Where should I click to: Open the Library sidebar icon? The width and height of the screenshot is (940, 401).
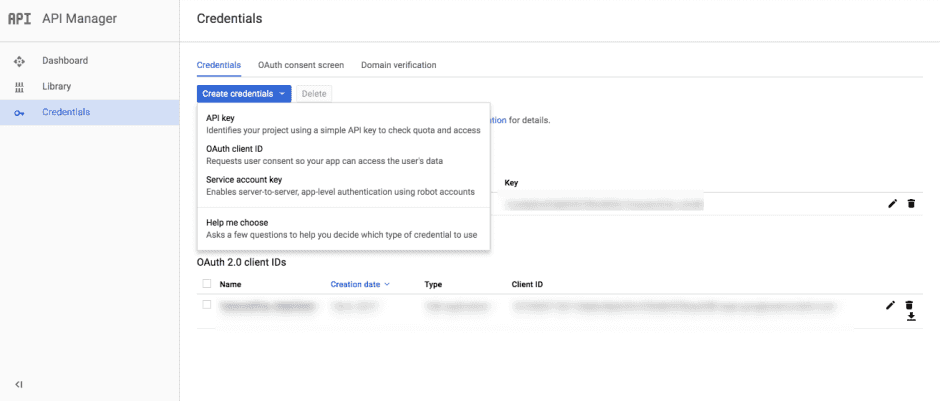(19, 87)
